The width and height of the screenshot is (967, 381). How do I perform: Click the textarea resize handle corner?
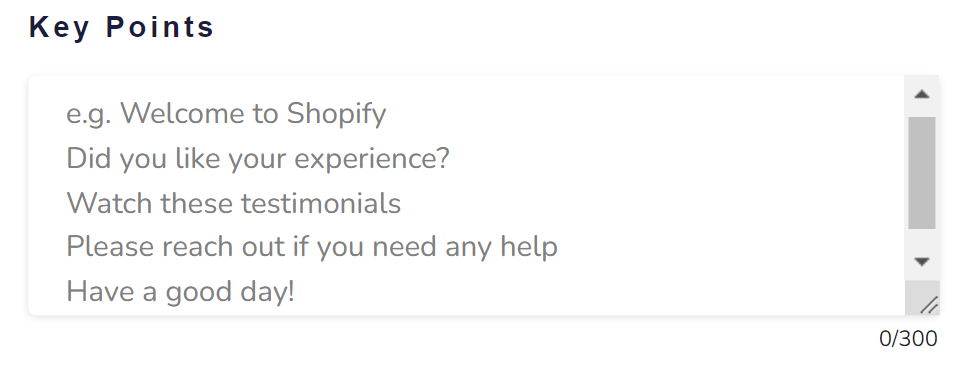click(x=926, y=303)
